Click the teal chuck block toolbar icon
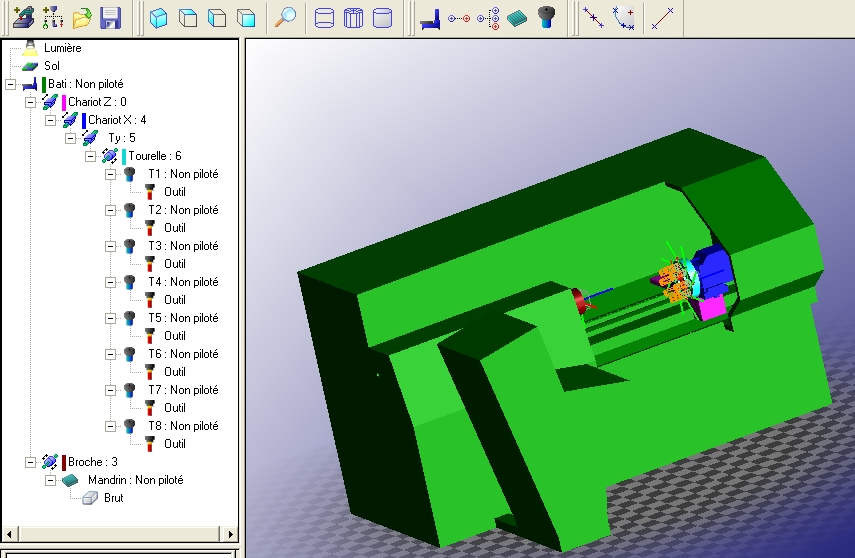This screenshot has width=855, height=558. (x=517, y=19)
